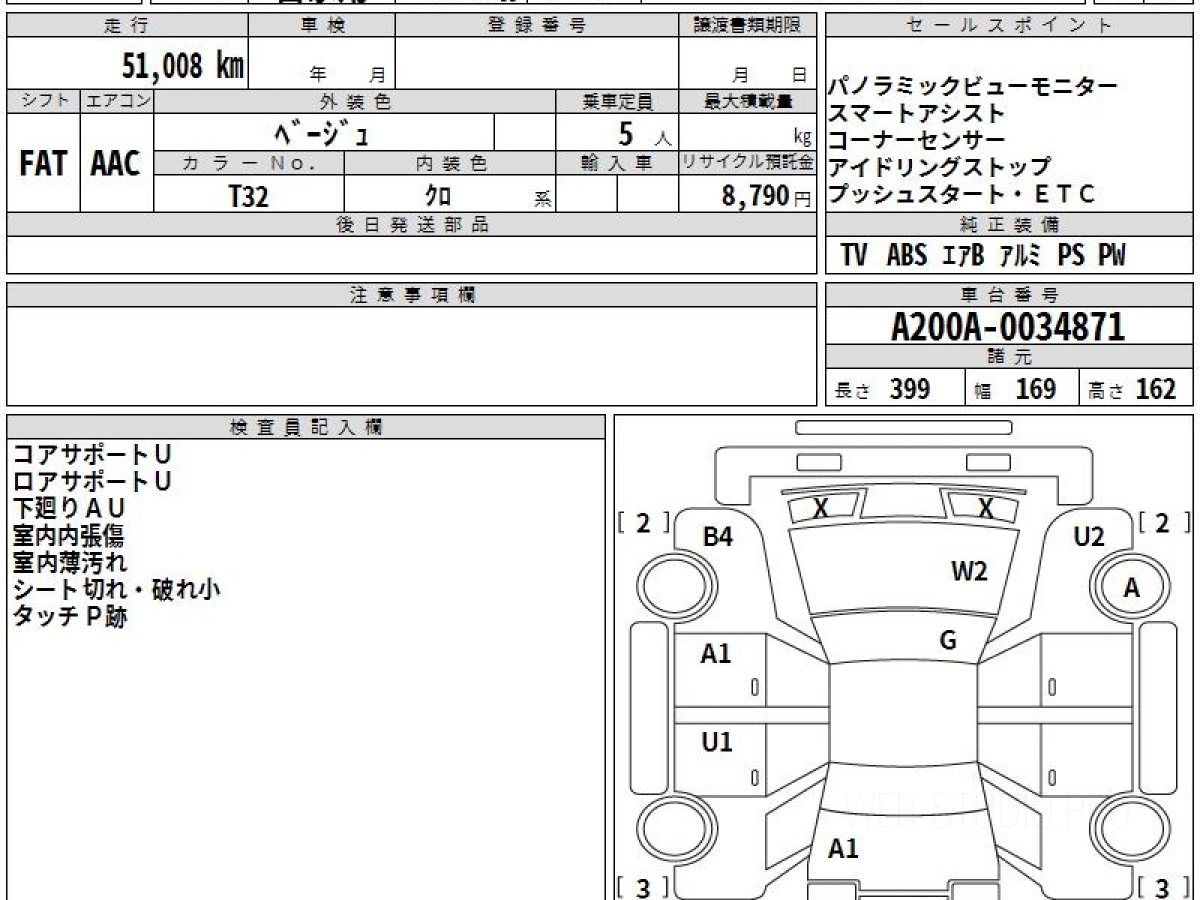This screenshot has width=1200, height=900.
Task: Select the W2 mark on the hood
Action: [969, 571]
